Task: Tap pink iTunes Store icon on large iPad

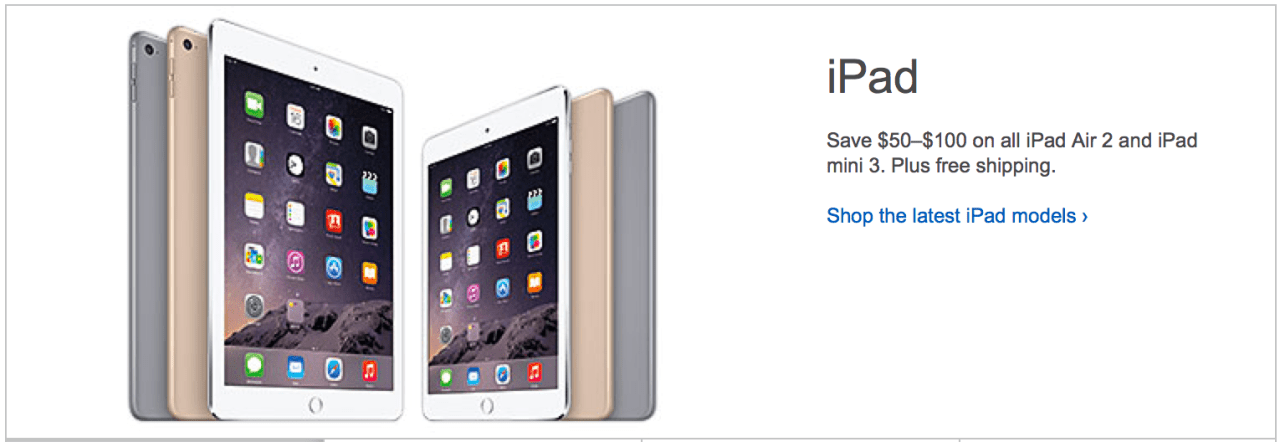Action: pos(295,263)
